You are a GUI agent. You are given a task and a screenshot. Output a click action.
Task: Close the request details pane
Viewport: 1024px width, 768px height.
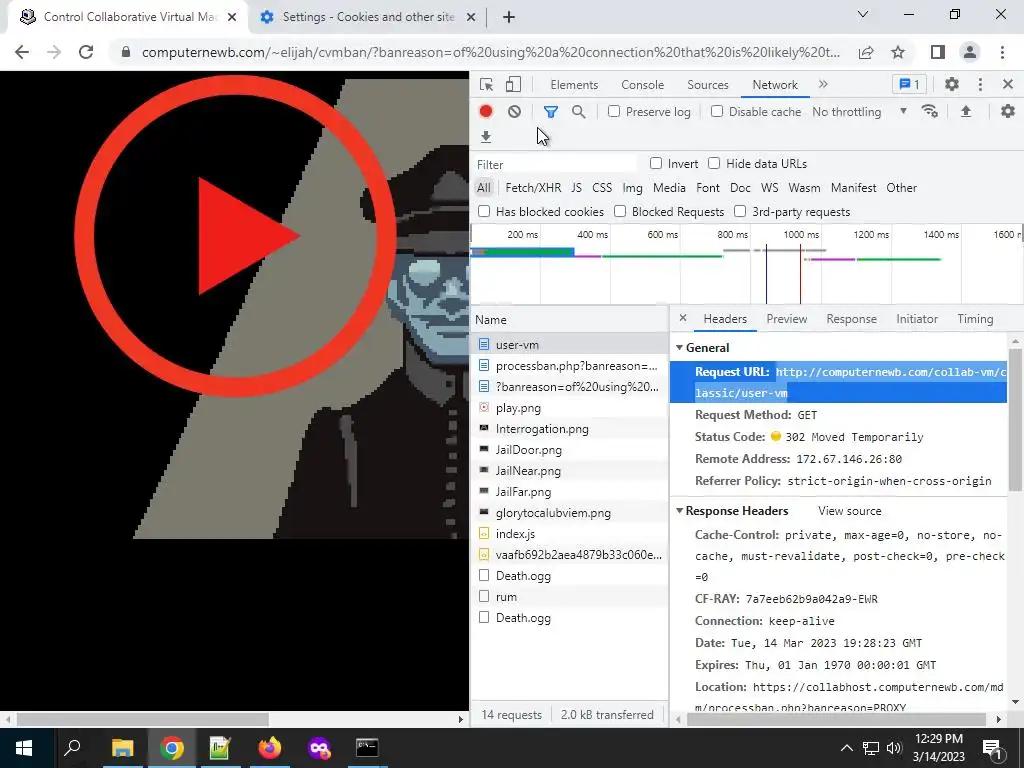pos(683,318)
